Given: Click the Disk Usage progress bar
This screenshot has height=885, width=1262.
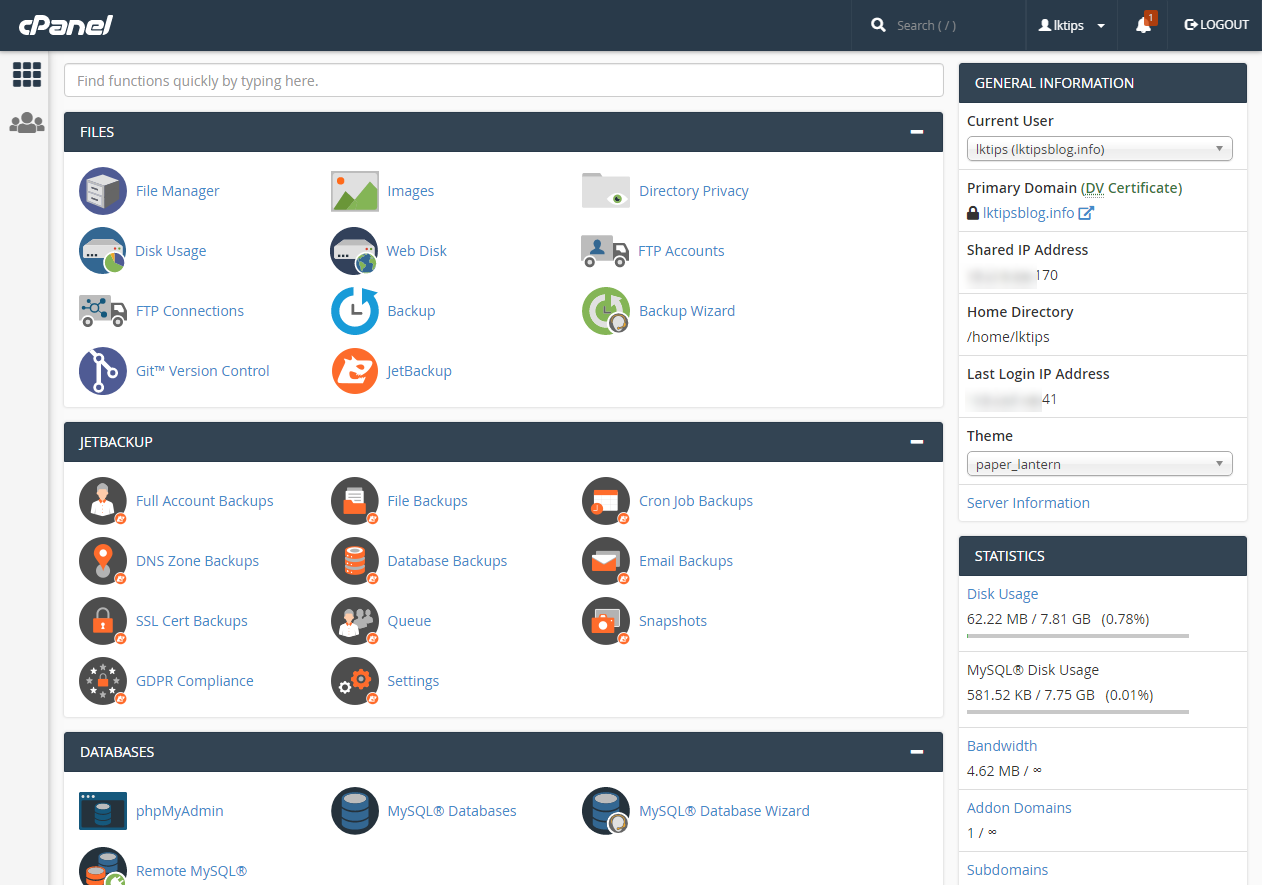Looking at the screenshot, I should coord(1078,636).
